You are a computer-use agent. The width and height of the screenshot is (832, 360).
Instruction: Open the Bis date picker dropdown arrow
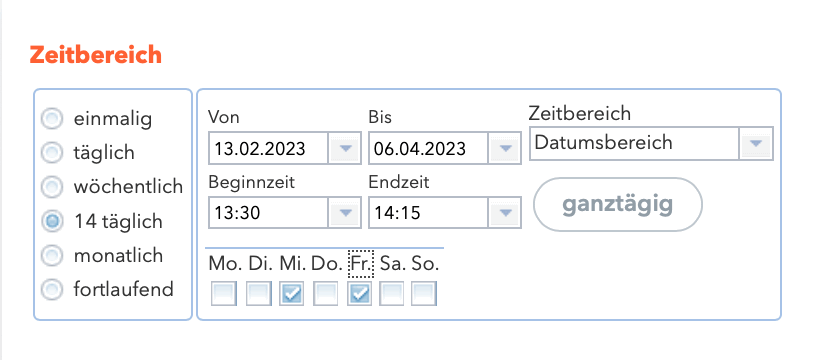pyautogui.click(x=505, y=148)
